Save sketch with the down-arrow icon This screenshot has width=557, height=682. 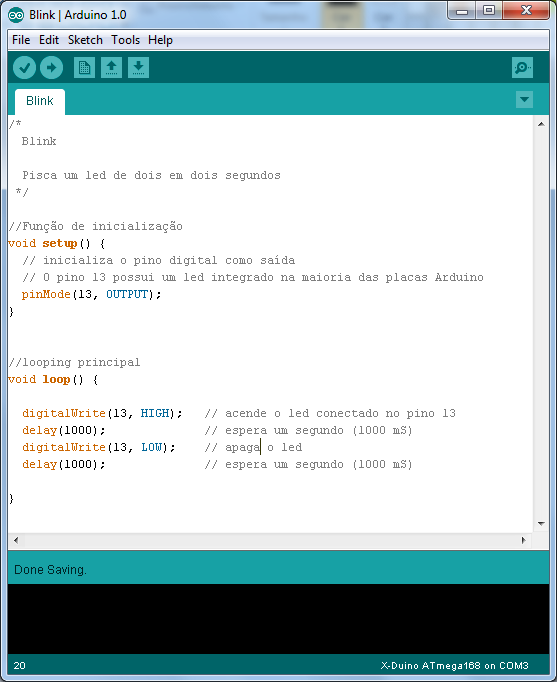click(x=138, y=68)
